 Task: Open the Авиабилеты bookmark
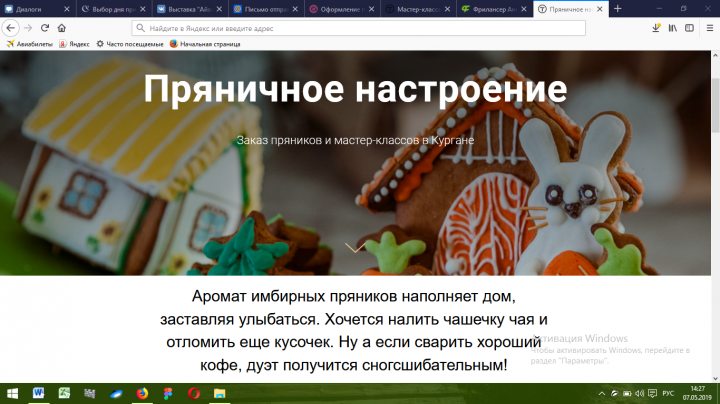click(29, 44)
